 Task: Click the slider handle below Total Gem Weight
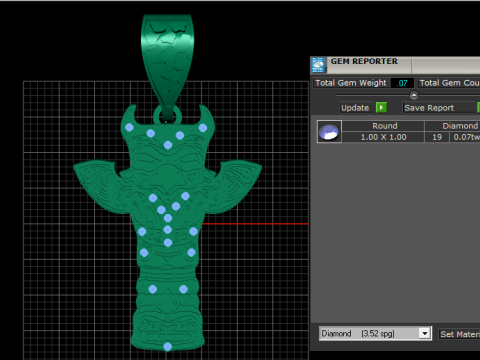point(414,96)
